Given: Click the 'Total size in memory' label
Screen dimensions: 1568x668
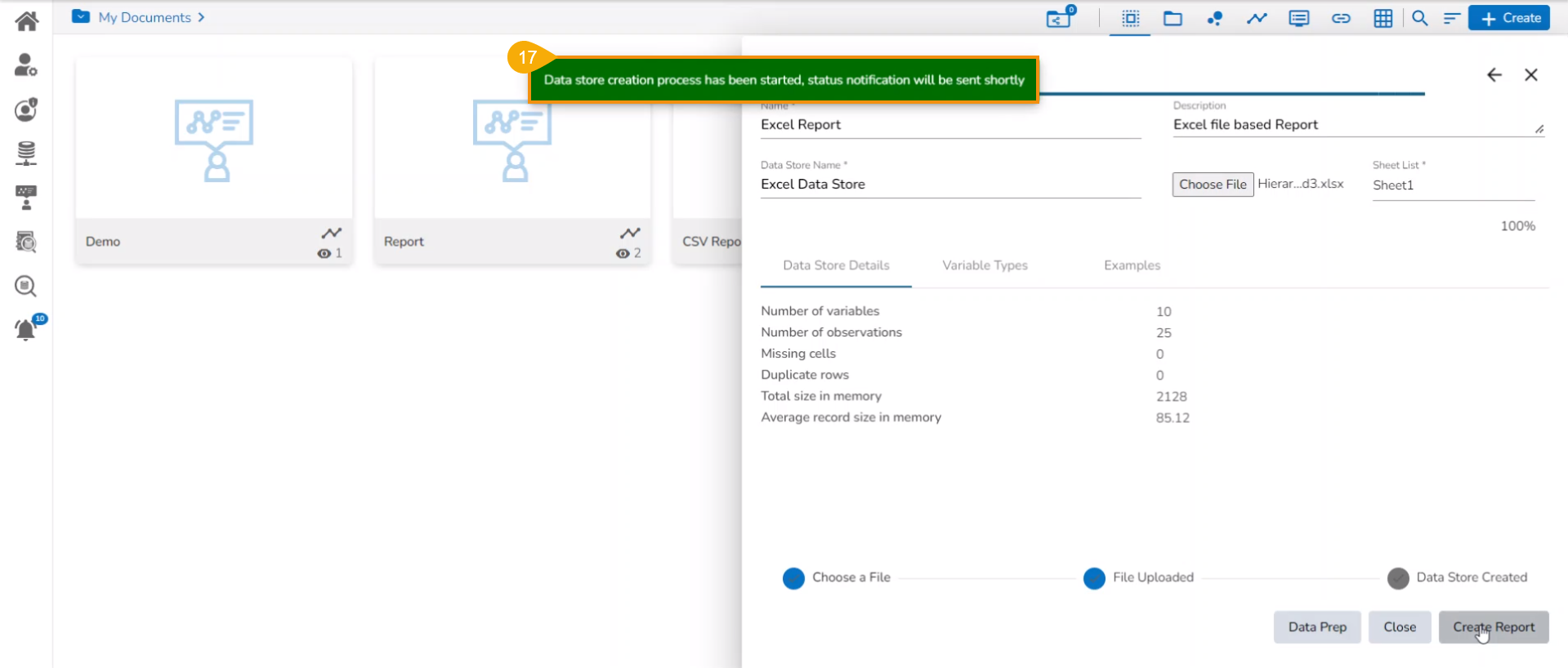Looking at the screenshot, I should 821,396.
